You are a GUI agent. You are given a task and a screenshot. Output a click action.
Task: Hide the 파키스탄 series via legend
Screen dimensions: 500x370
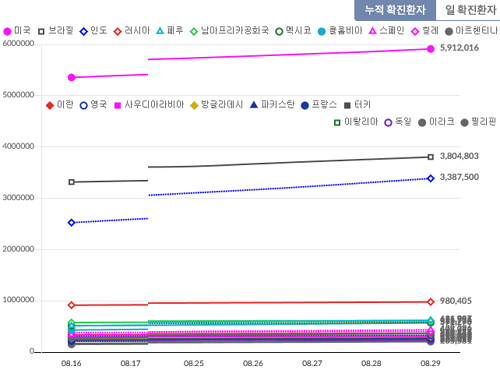click(x=272, y=105)
